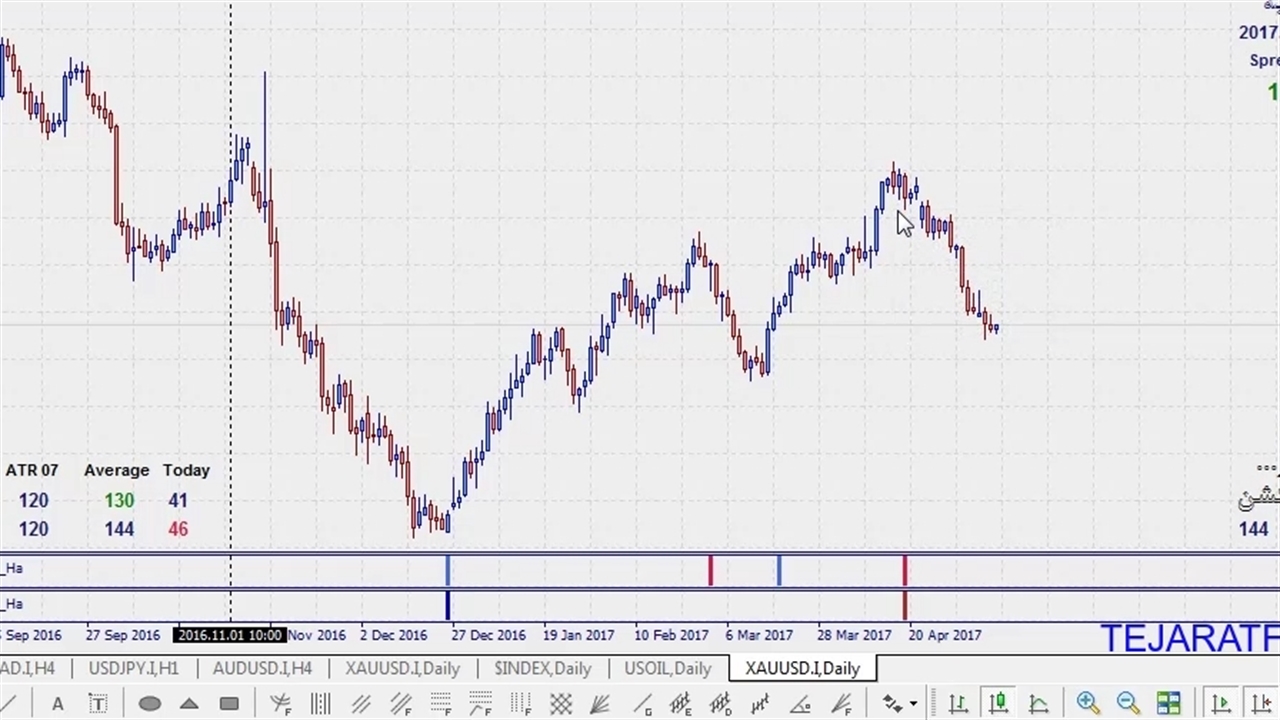Switch to the USDJPY.I,H1 chart tab
This screenshot has height=720, width=1280.
[x=133, y=668]
